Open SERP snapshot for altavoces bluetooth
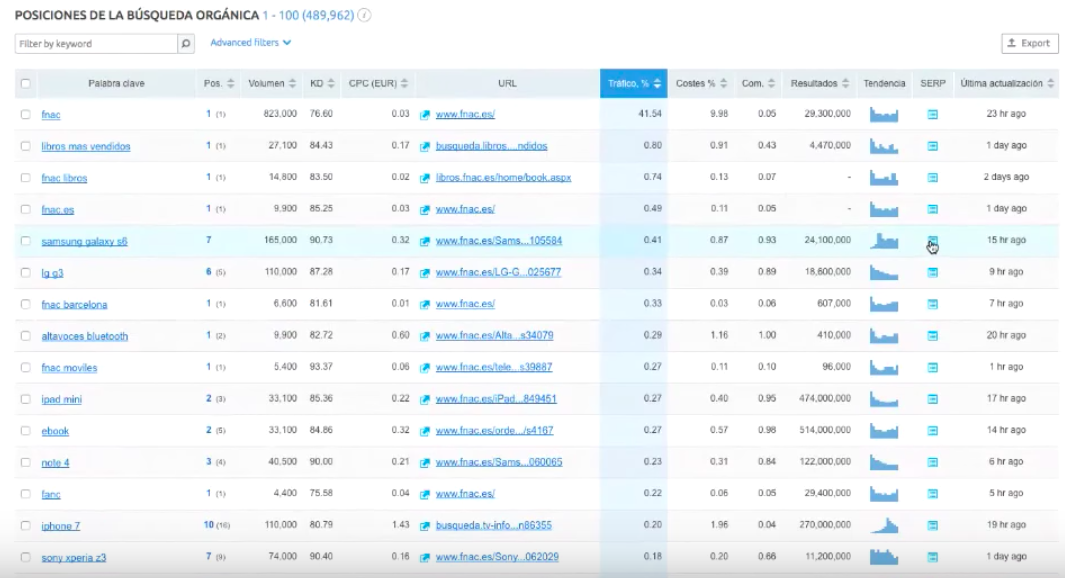Screen dimensions: 1065x578 [x=933, y=336]
